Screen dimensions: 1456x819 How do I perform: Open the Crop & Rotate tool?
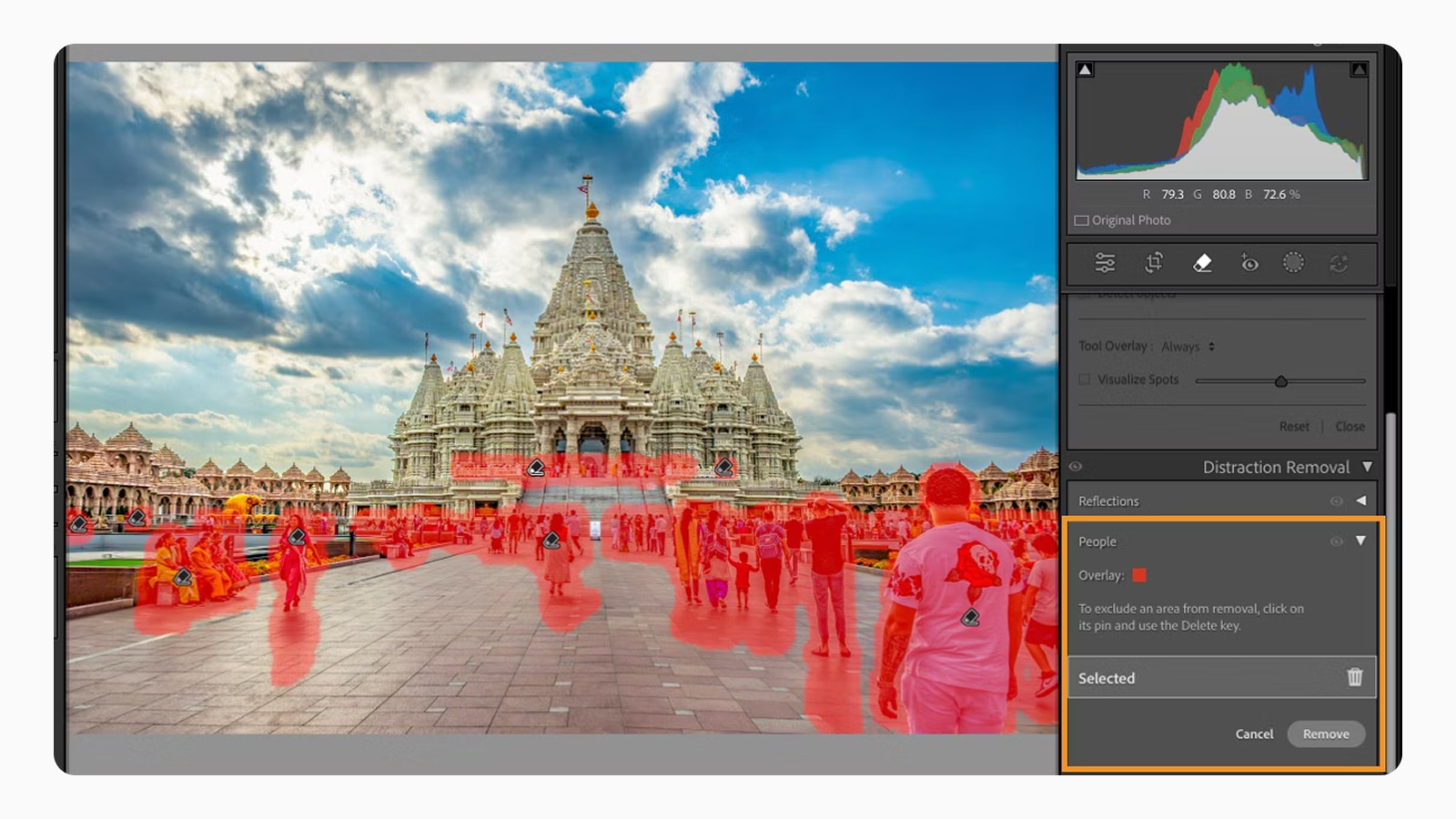click(1154, 263)
